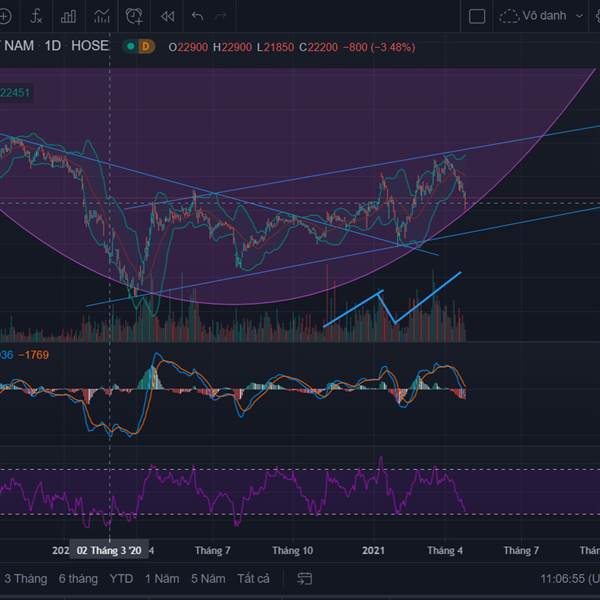Open the indicator templates icon
Screen dimensions: 600x600
(x=101, y=16)
